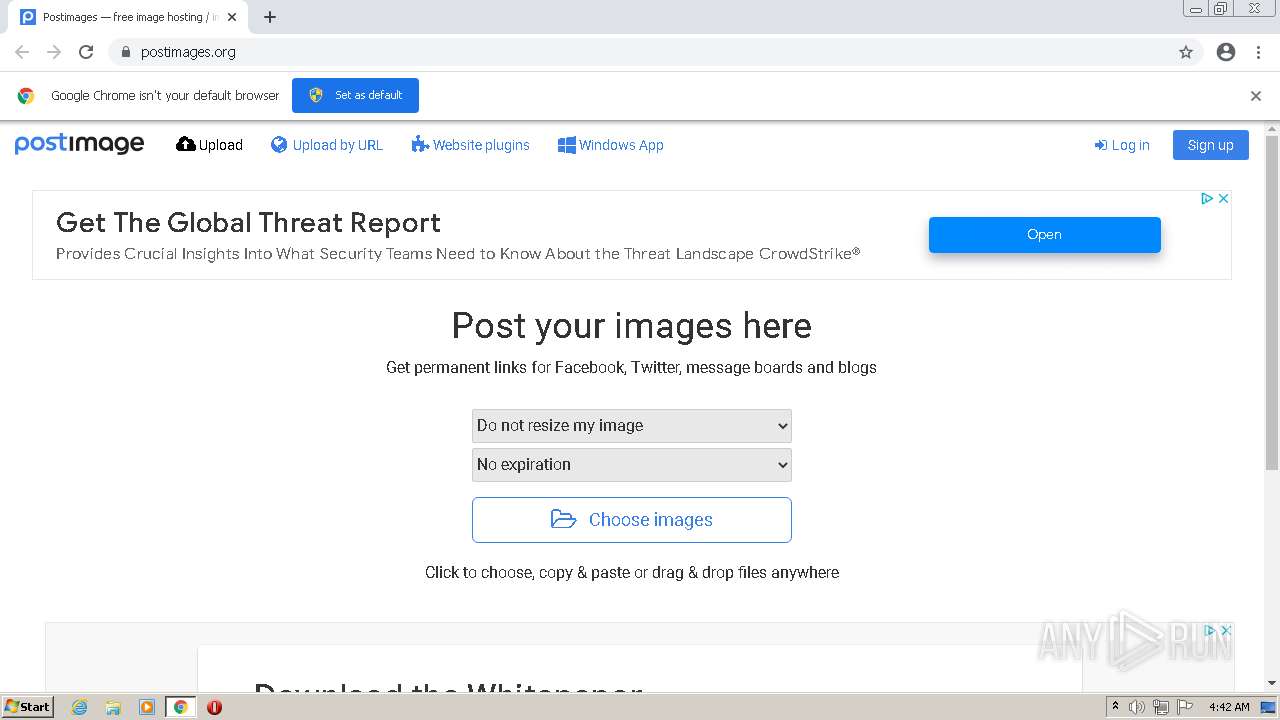Open media player taskbar icon
This screenshot has height=720, width=1280.
point(147,707)
